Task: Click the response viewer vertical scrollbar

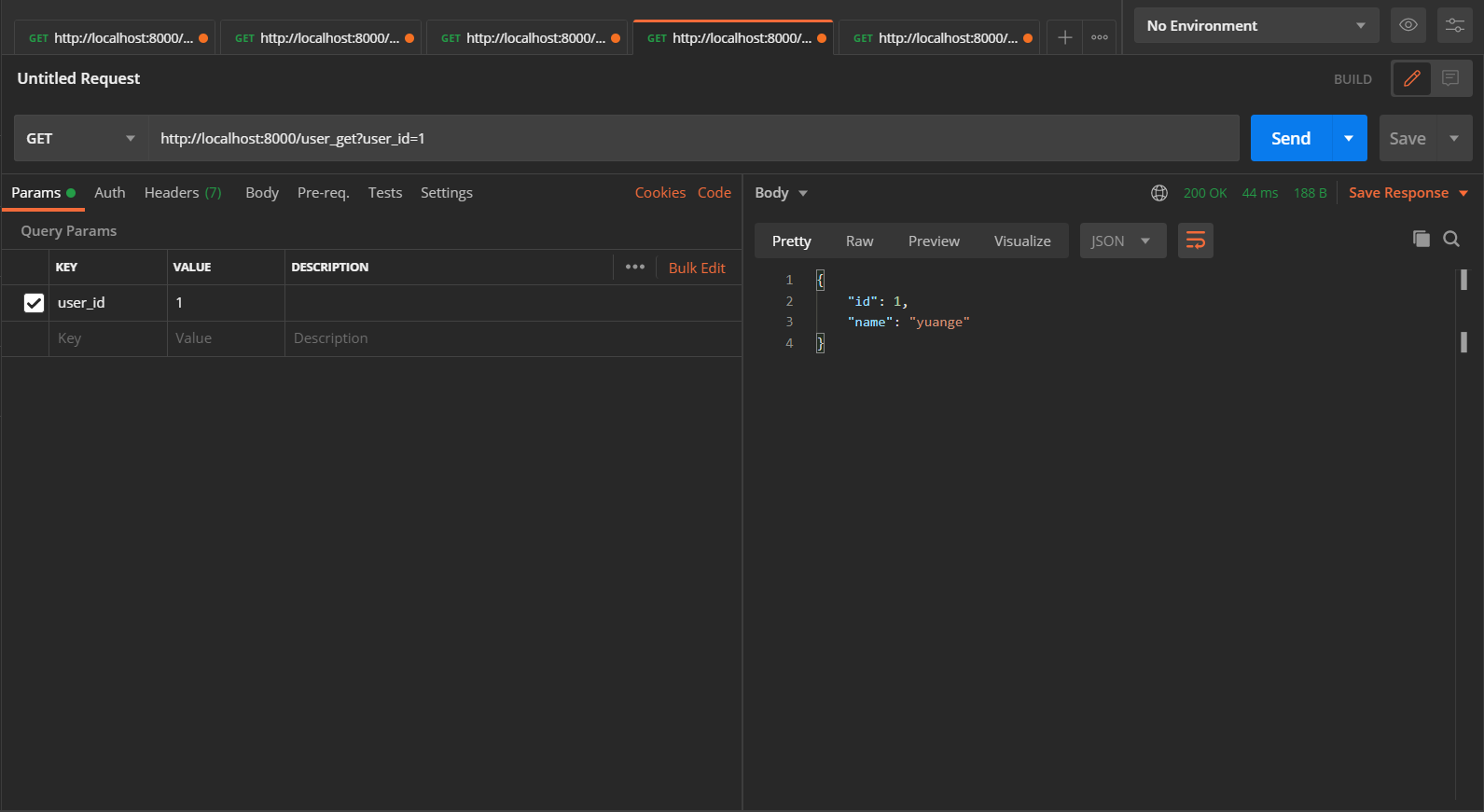Action: tap(1463, 534)
